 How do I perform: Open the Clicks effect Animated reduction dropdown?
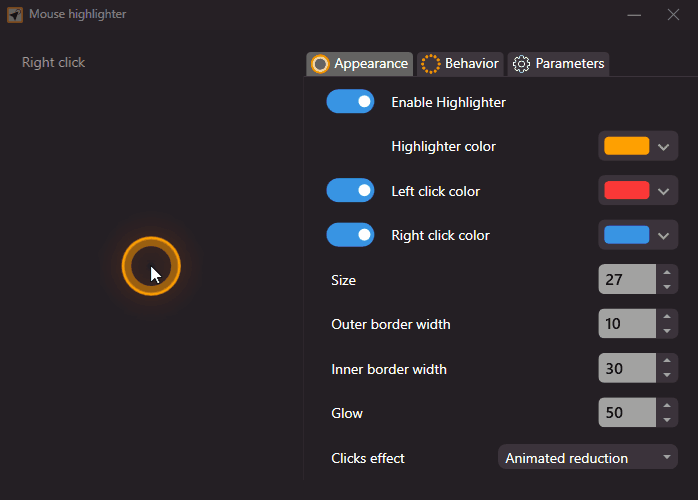coord(588,458)
